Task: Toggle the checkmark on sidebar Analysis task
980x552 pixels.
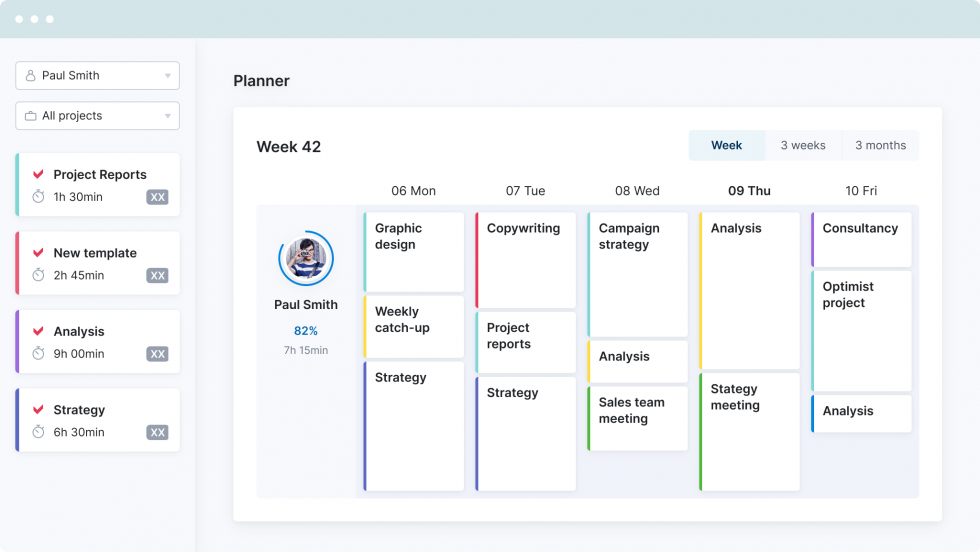Action: coord(39,331)
